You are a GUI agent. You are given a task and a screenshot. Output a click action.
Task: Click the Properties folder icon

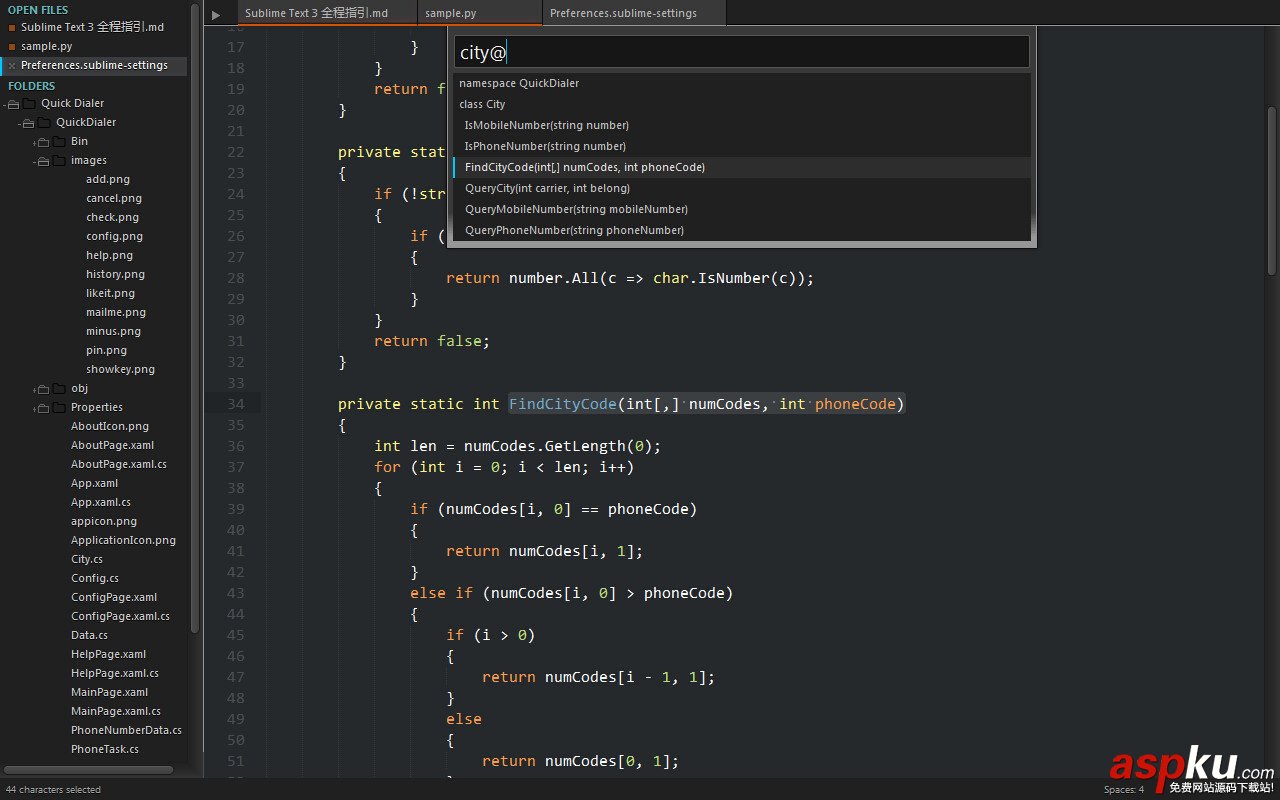coord(59,407)
